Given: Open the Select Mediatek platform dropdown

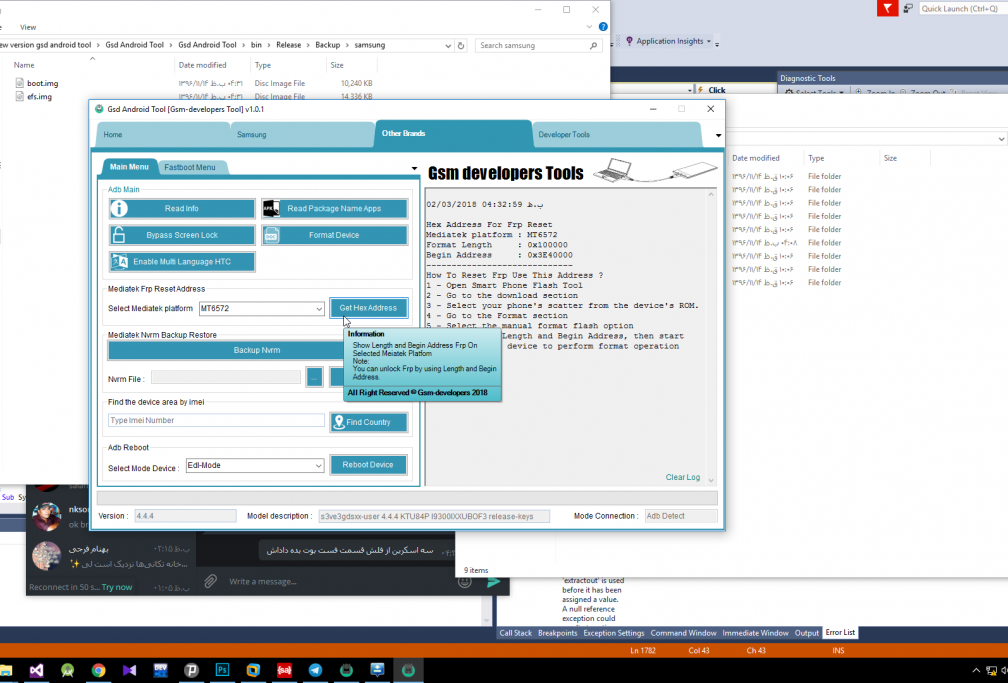Looking at the screenshot, I should [x=319, y=309].
